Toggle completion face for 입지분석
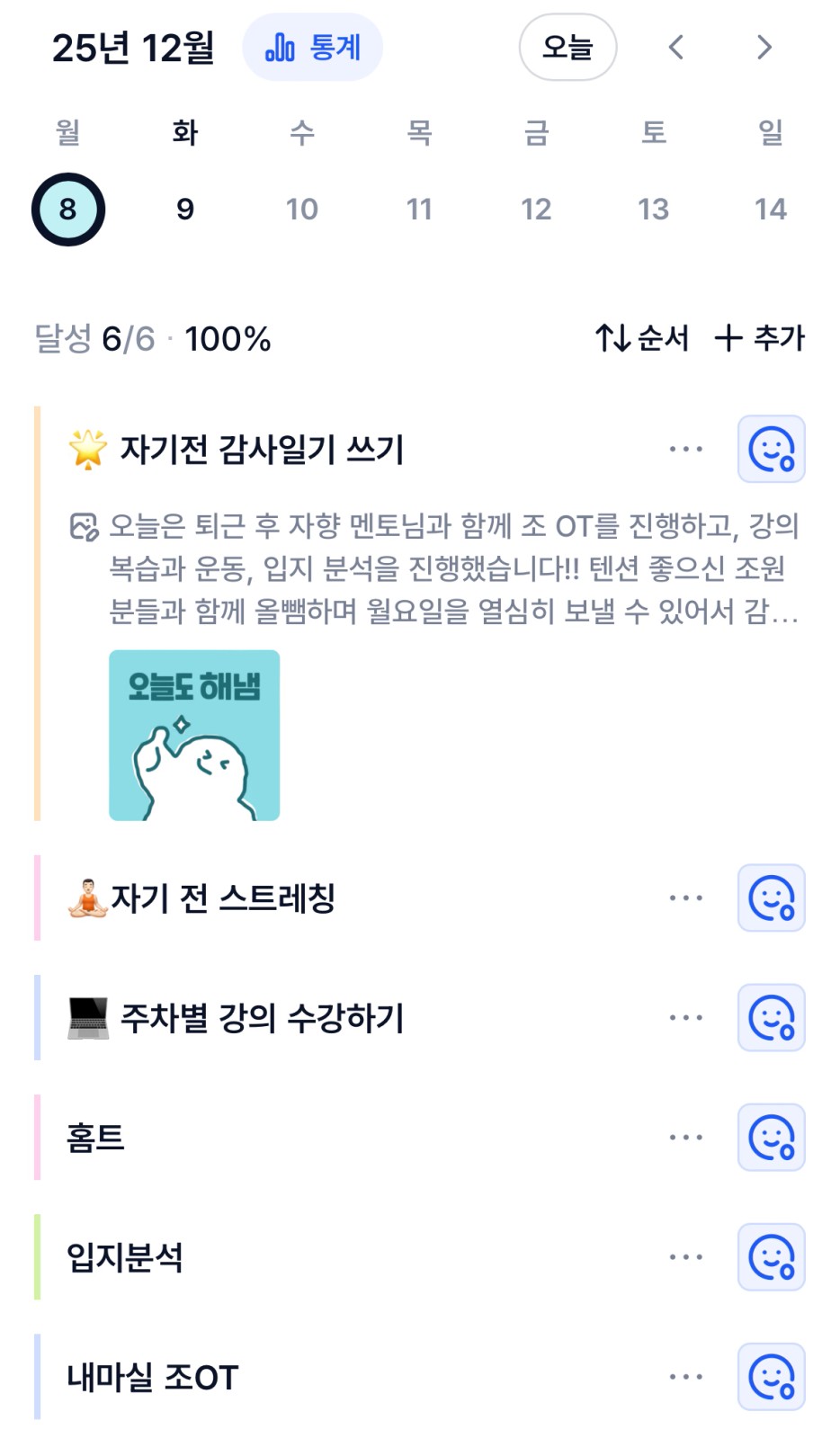This screenshot has height=1438, width=840. pos(771,1256)
